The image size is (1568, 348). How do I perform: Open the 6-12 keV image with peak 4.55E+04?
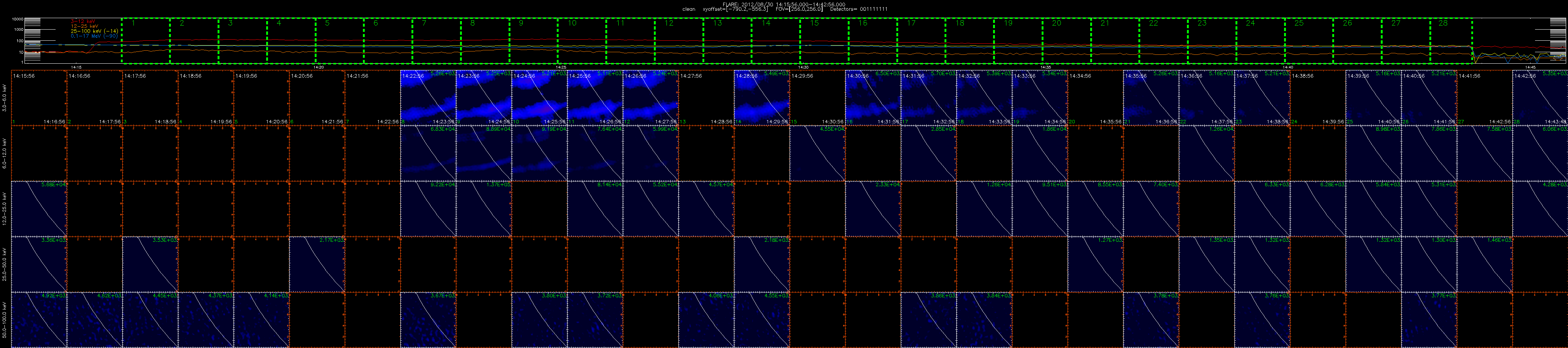817,153
